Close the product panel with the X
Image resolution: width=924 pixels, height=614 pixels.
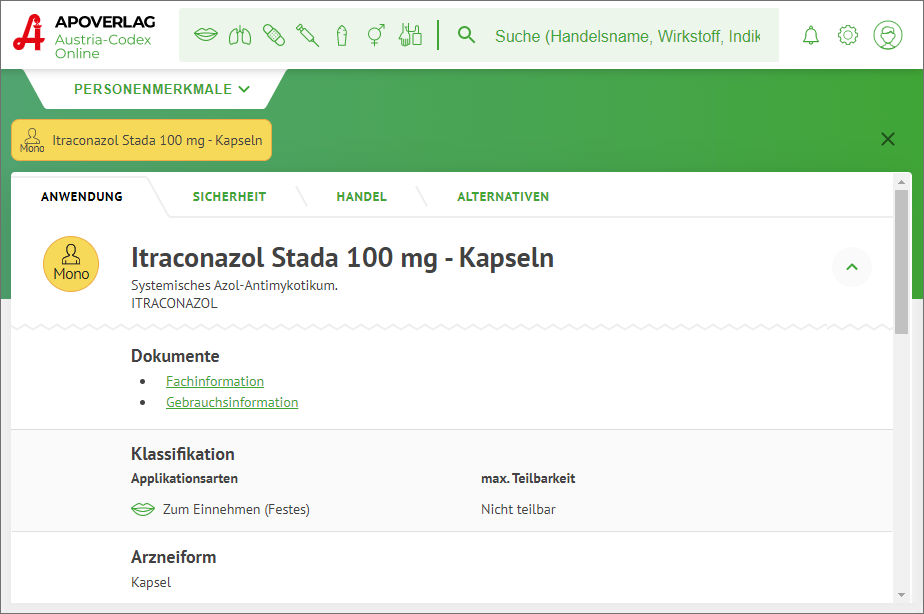888,140
